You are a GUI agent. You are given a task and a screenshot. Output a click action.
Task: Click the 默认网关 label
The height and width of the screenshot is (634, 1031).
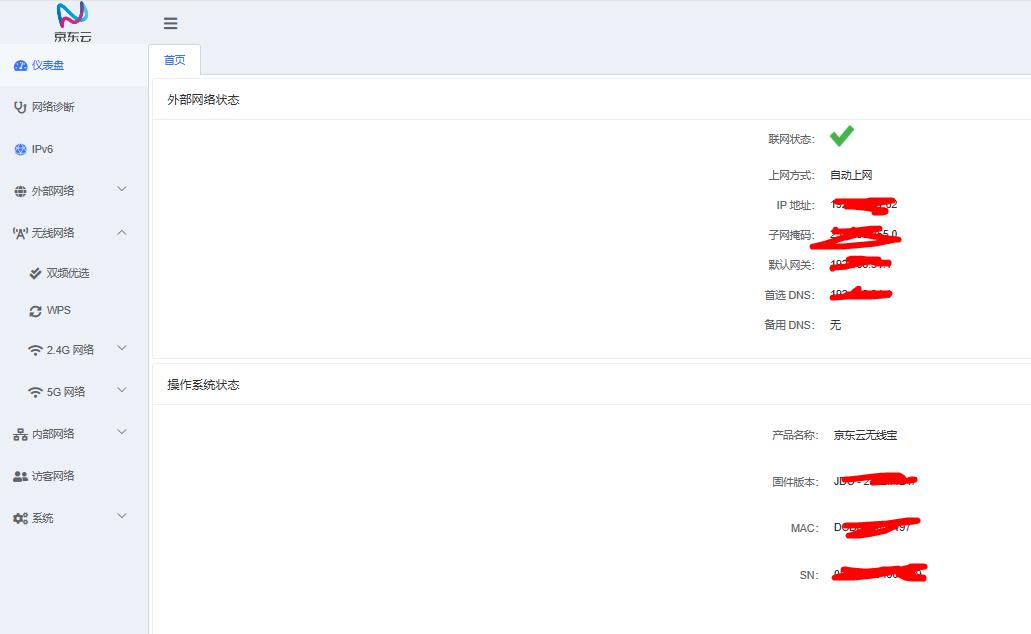[791, 265]
